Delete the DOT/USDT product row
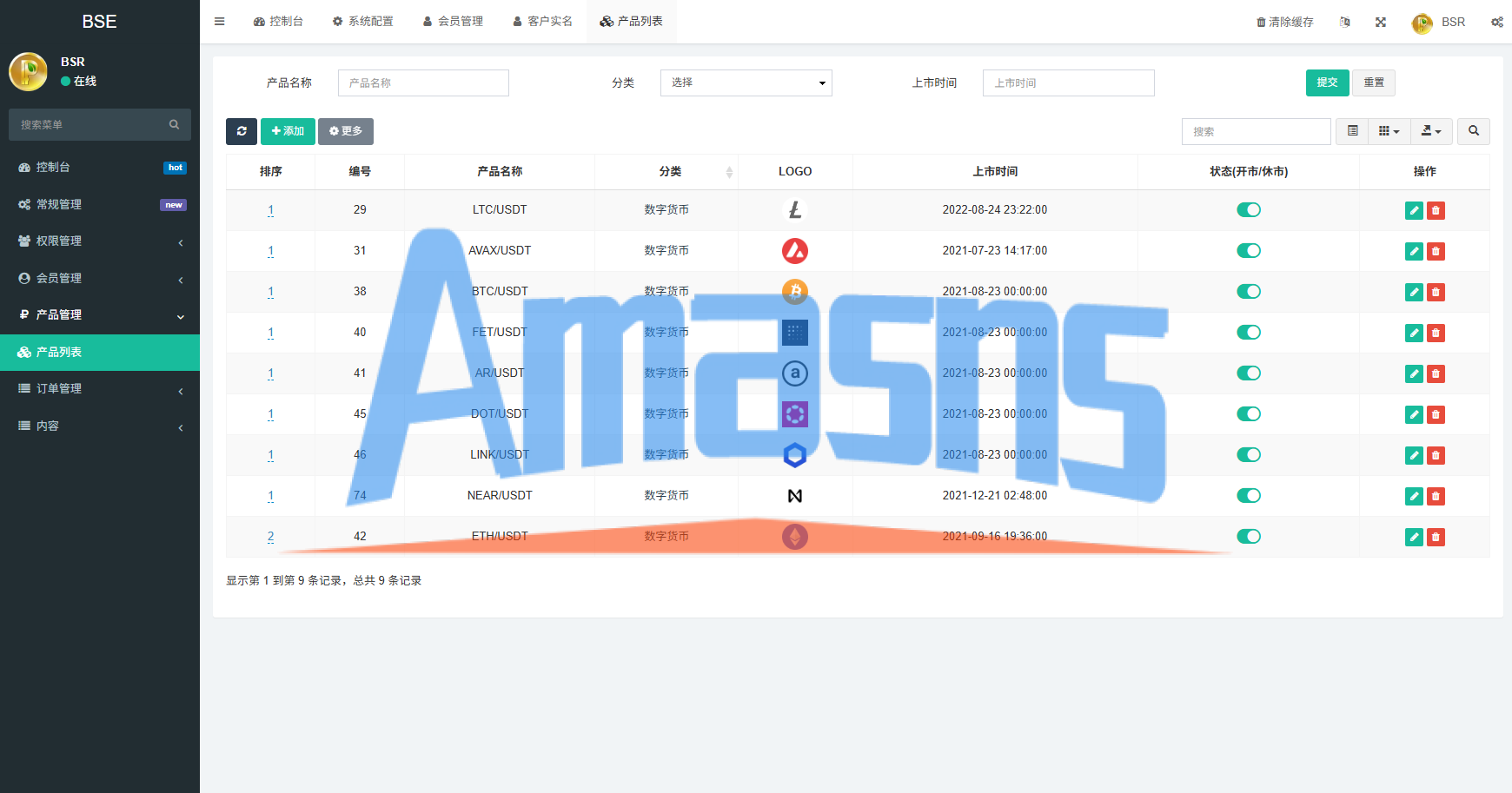The image size is (1512, 793). coord(1436,414)
